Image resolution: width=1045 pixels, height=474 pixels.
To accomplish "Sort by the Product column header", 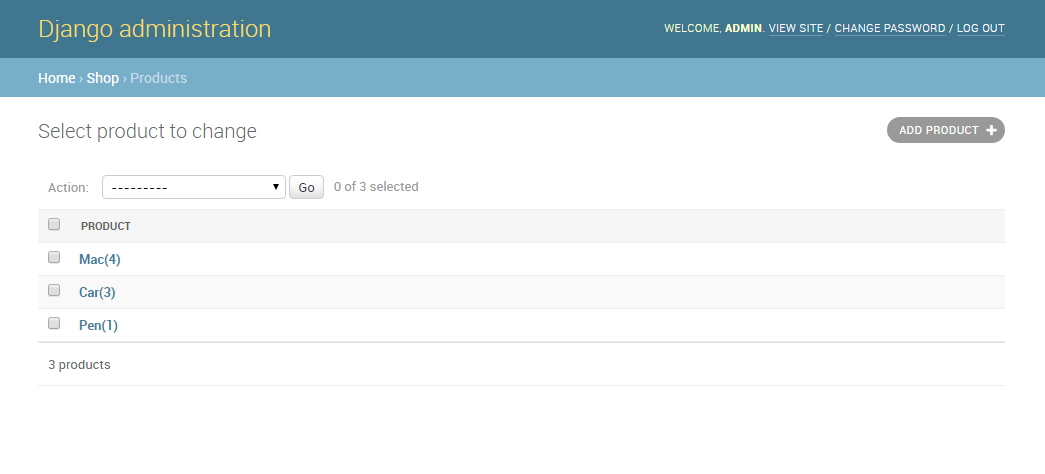I will [x=106, y=226].
